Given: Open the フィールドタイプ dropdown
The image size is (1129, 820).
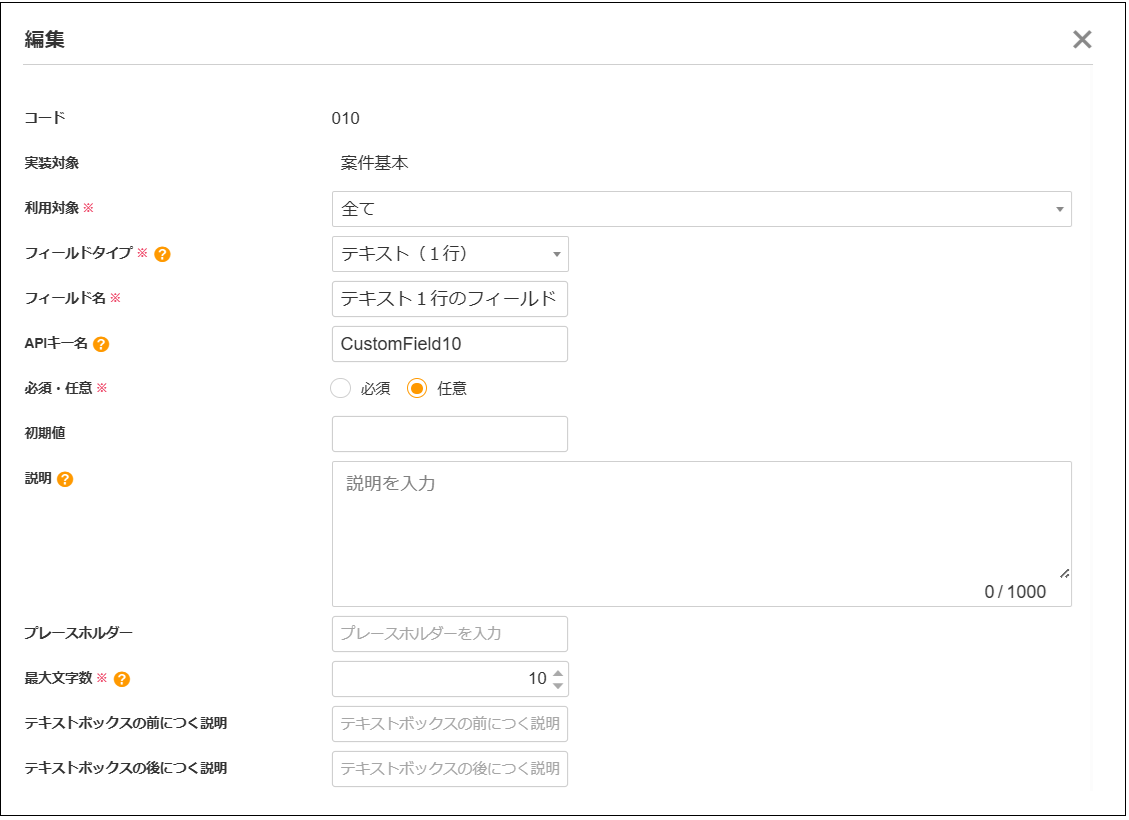Looking at the screenshot, I should click(450, 254).
